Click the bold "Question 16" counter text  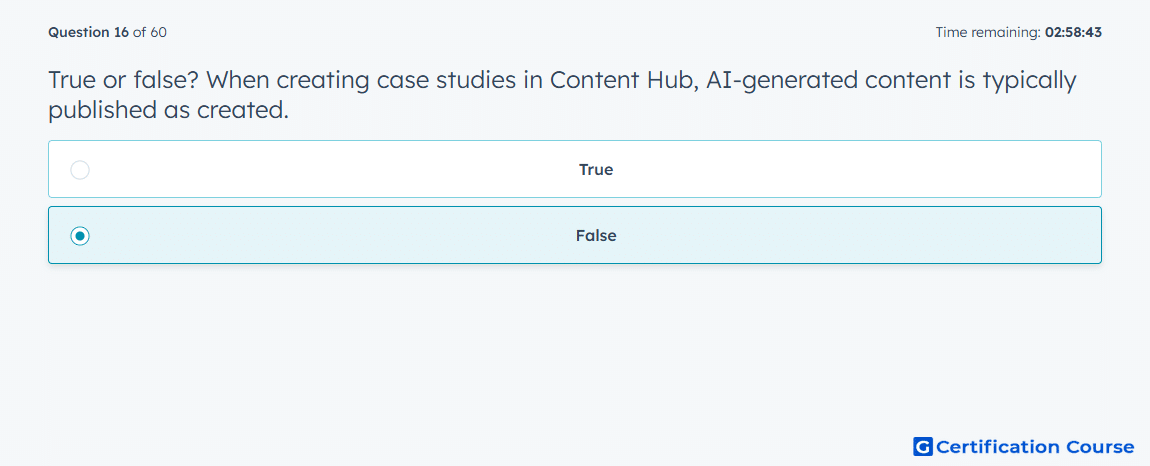[x=89, y=32]
